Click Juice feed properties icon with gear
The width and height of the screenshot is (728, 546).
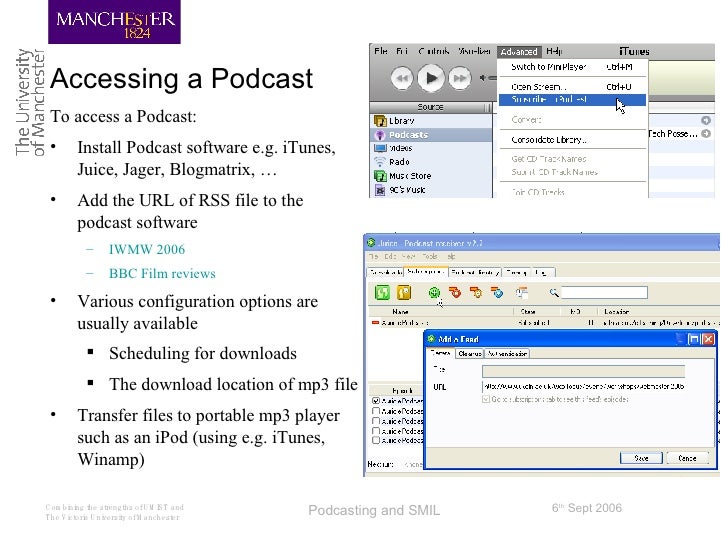pyautogui.click(x=476, y=292)
